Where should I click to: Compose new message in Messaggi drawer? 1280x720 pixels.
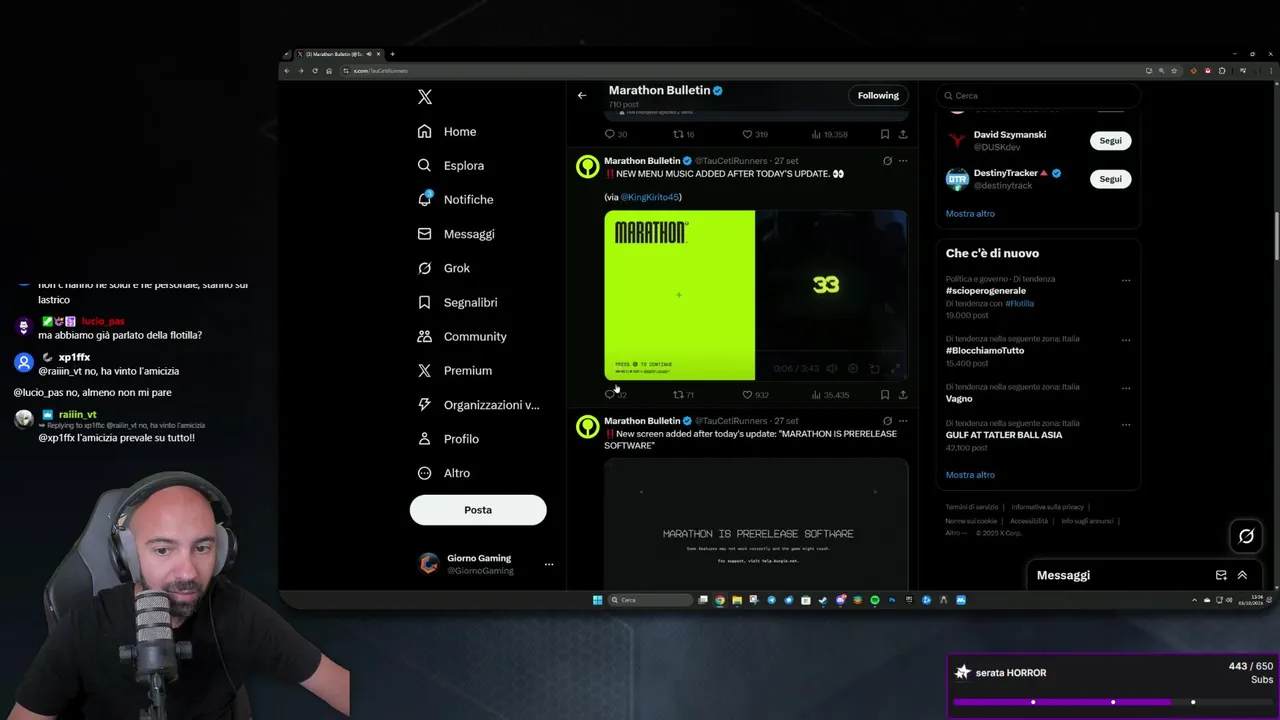pos(1221,576)
